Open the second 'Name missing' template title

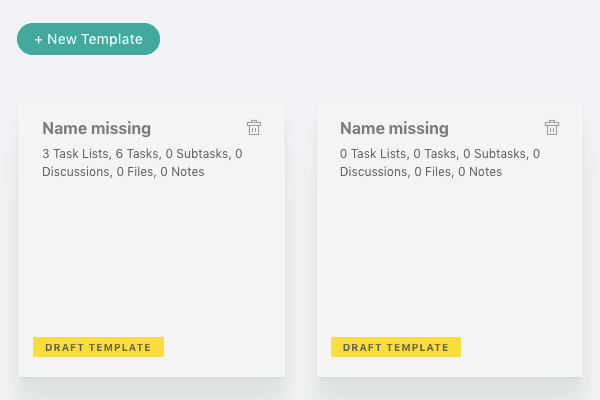pyautogui.click(x=394, y=128)
